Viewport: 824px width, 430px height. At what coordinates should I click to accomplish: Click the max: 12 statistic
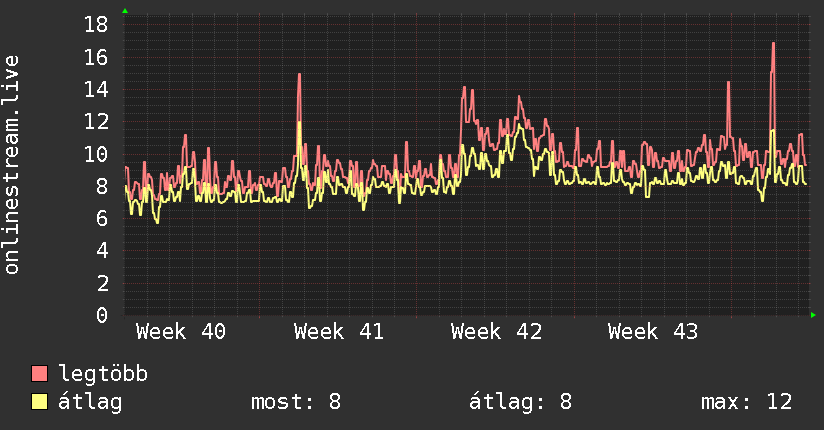[746, 402]
